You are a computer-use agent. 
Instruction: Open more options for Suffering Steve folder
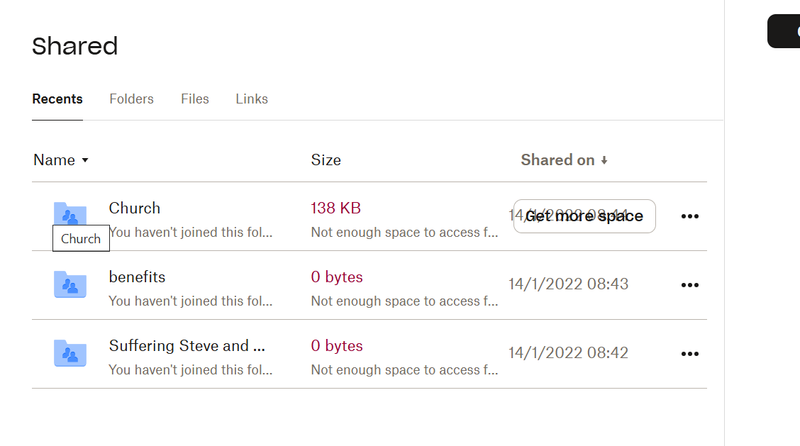(689, 353)
